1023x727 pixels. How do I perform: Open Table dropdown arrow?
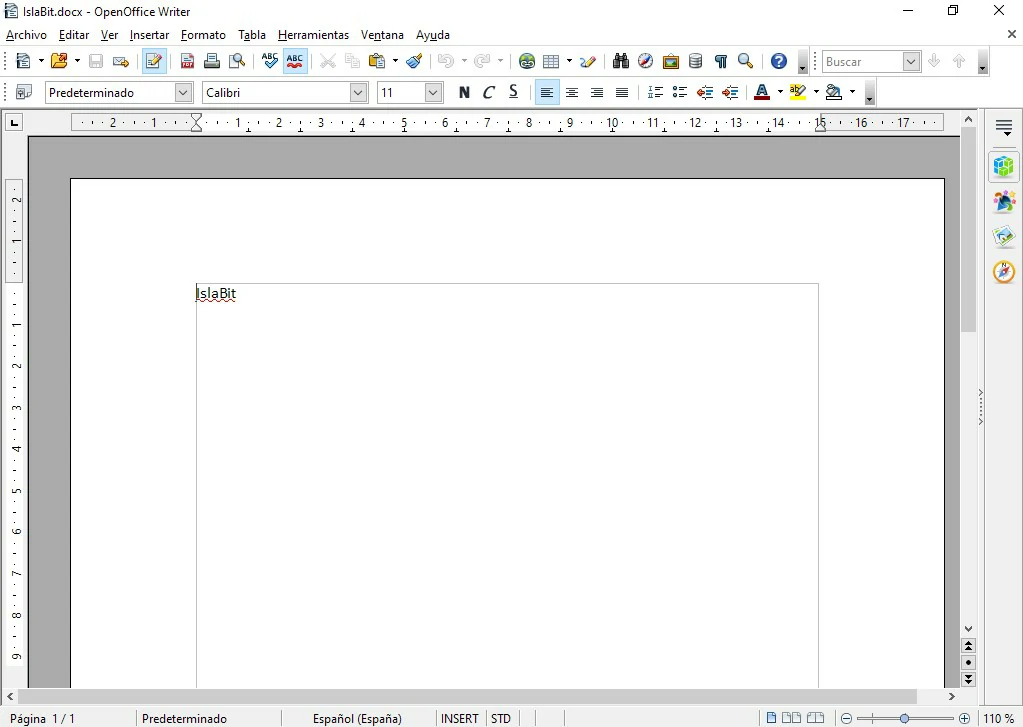pos(570,61)
